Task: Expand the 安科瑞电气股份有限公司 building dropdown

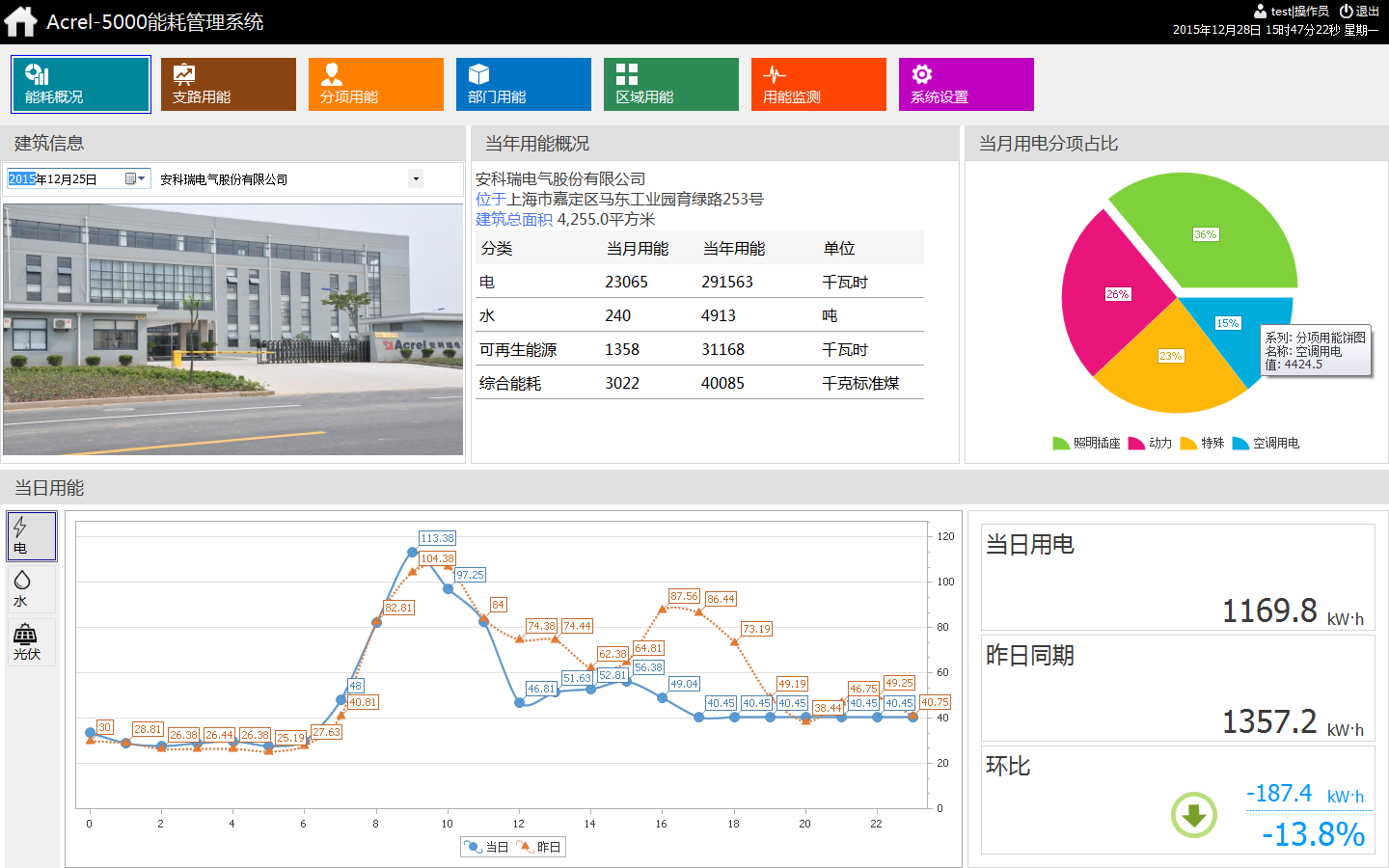Action: pyautogui.click(x=416, y=178)
